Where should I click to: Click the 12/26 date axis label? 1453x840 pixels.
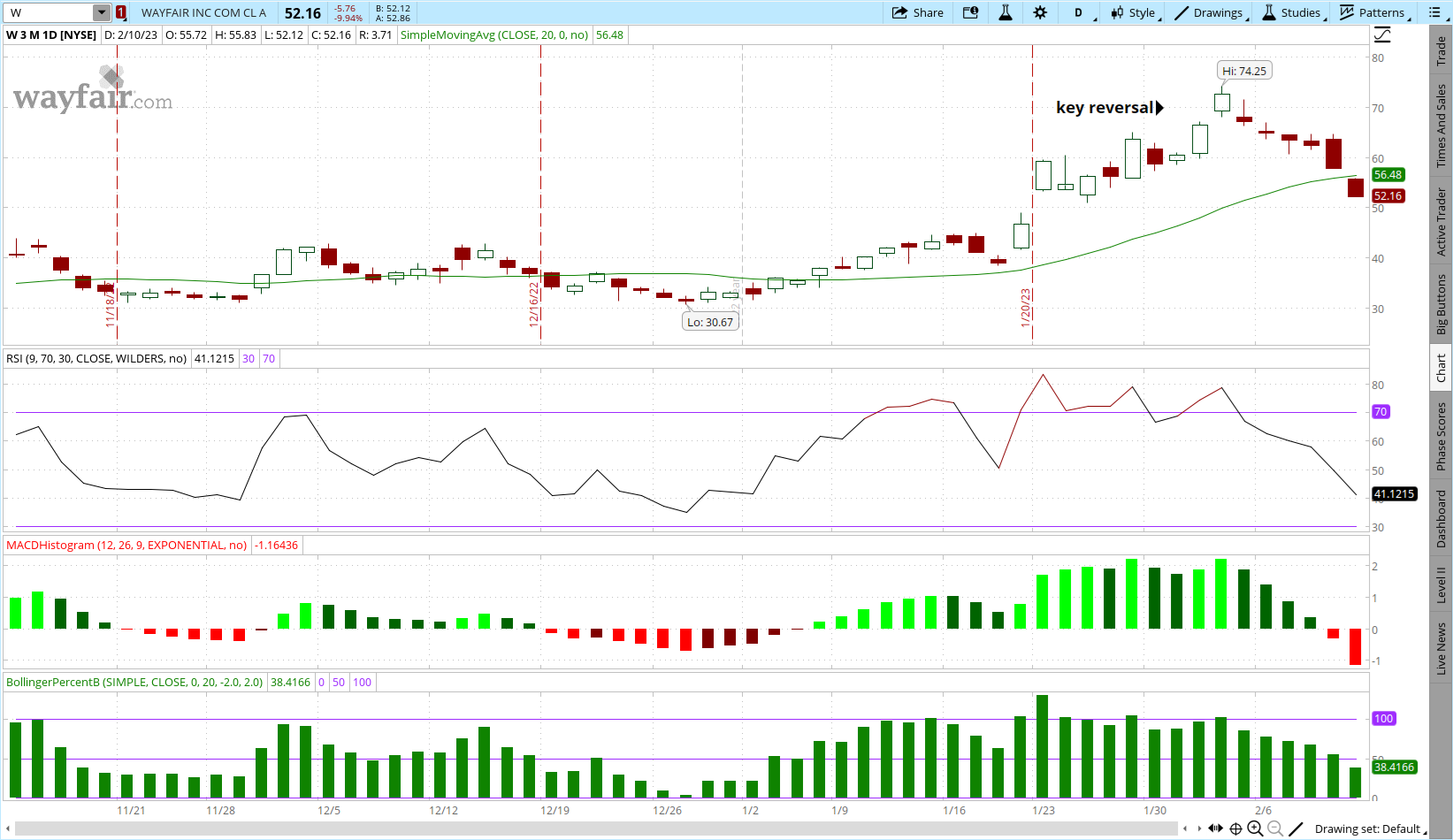tap(668, 810)
